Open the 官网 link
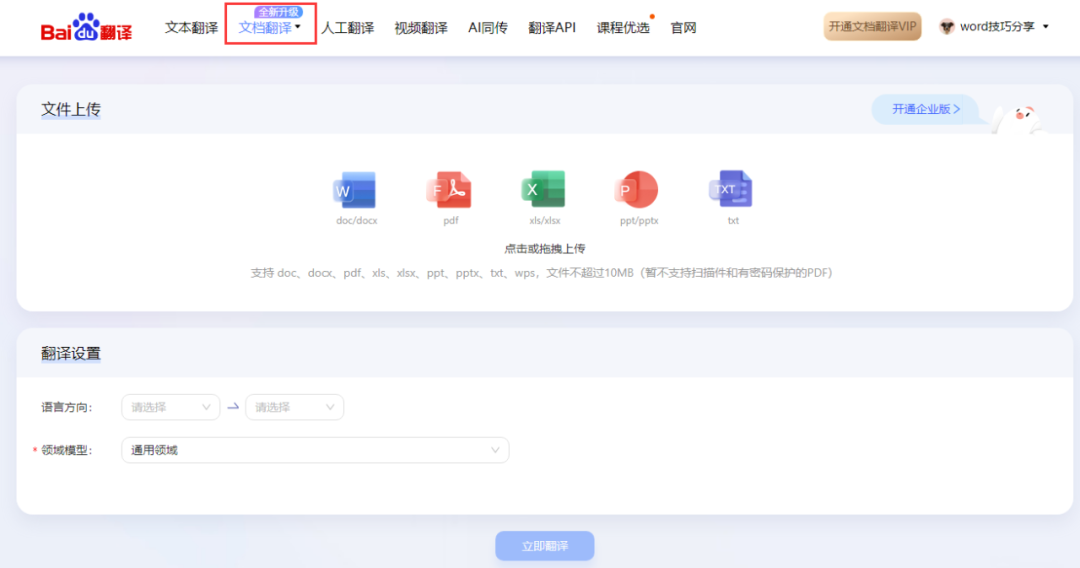The height and width of the screenshot is (568, 1080). (x=683, y=28)
